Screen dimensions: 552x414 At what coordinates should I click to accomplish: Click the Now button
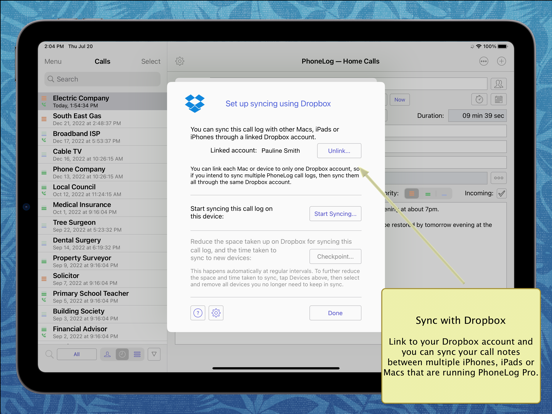[x=400, y=100]
